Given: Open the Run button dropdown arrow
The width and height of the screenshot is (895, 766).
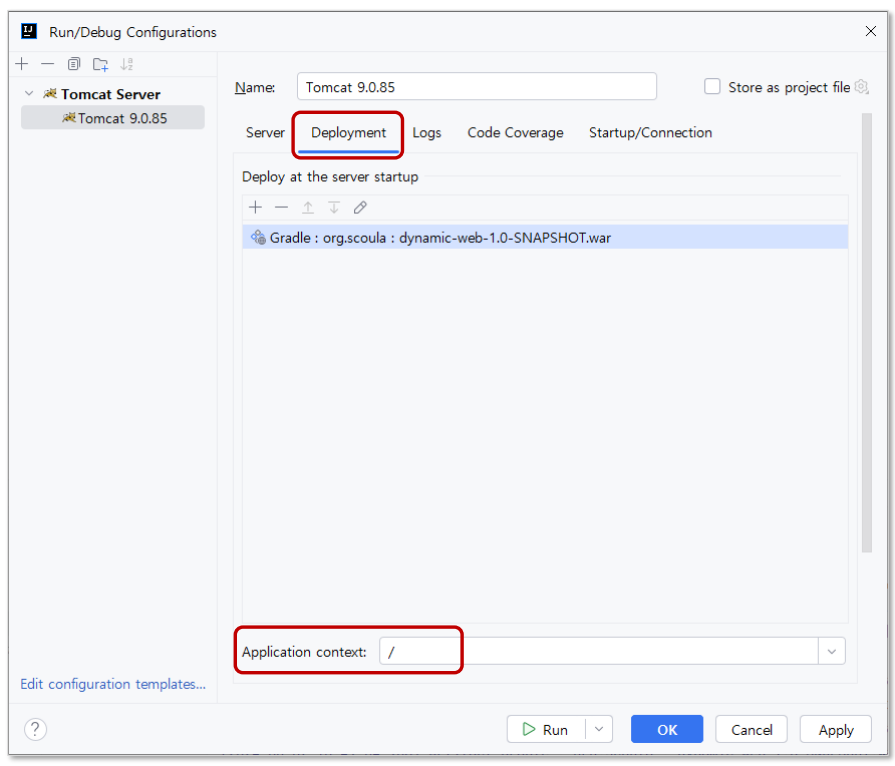Looking at the screenshot, I should 599,729.
